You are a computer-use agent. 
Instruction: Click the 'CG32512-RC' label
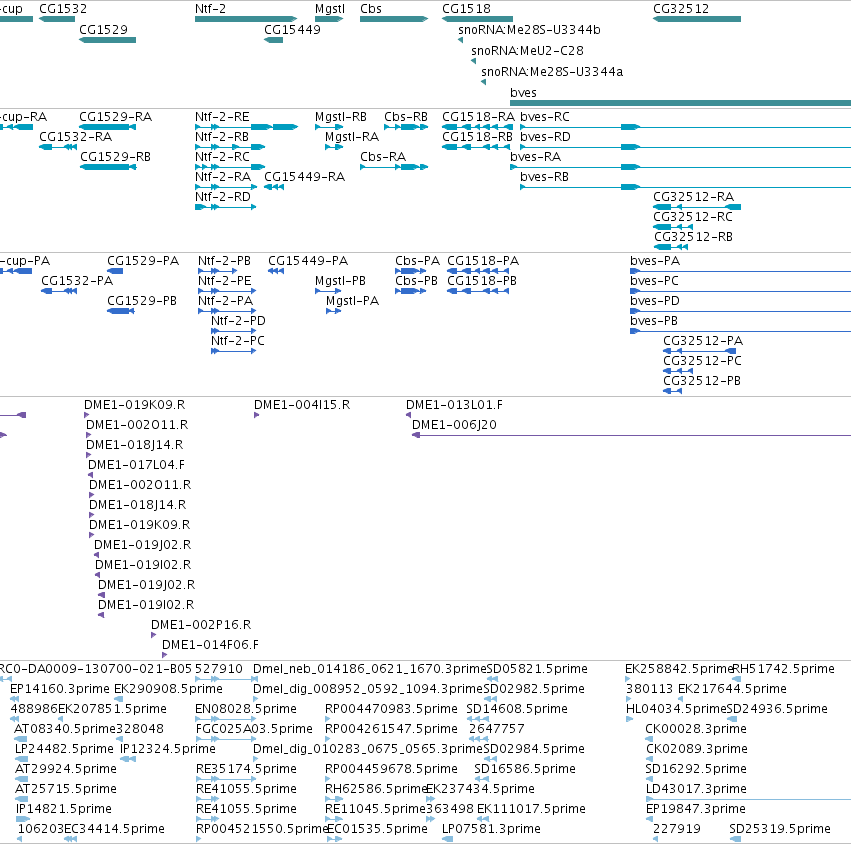pos(693,217)
